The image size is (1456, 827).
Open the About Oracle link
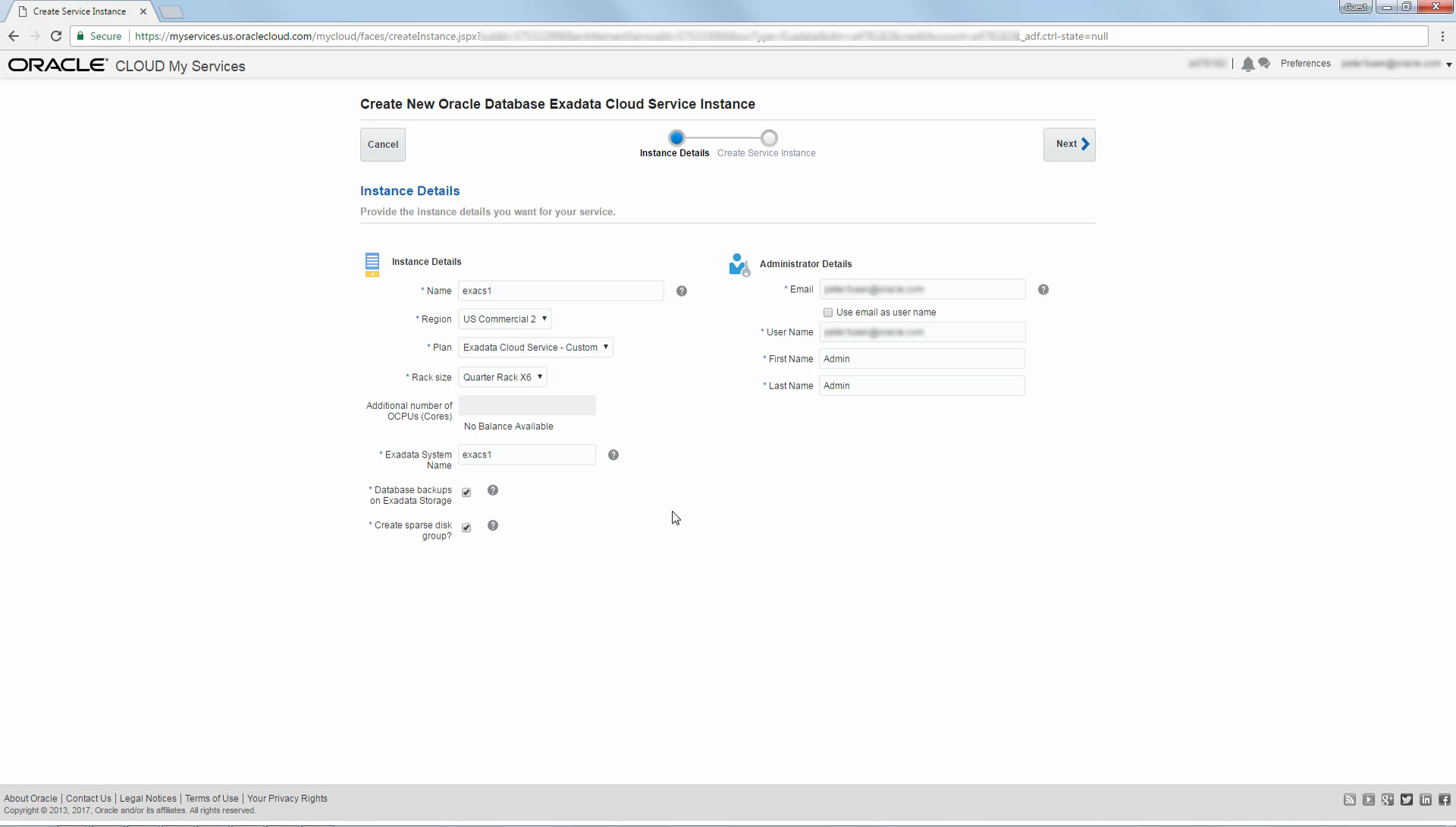point(30,799)
